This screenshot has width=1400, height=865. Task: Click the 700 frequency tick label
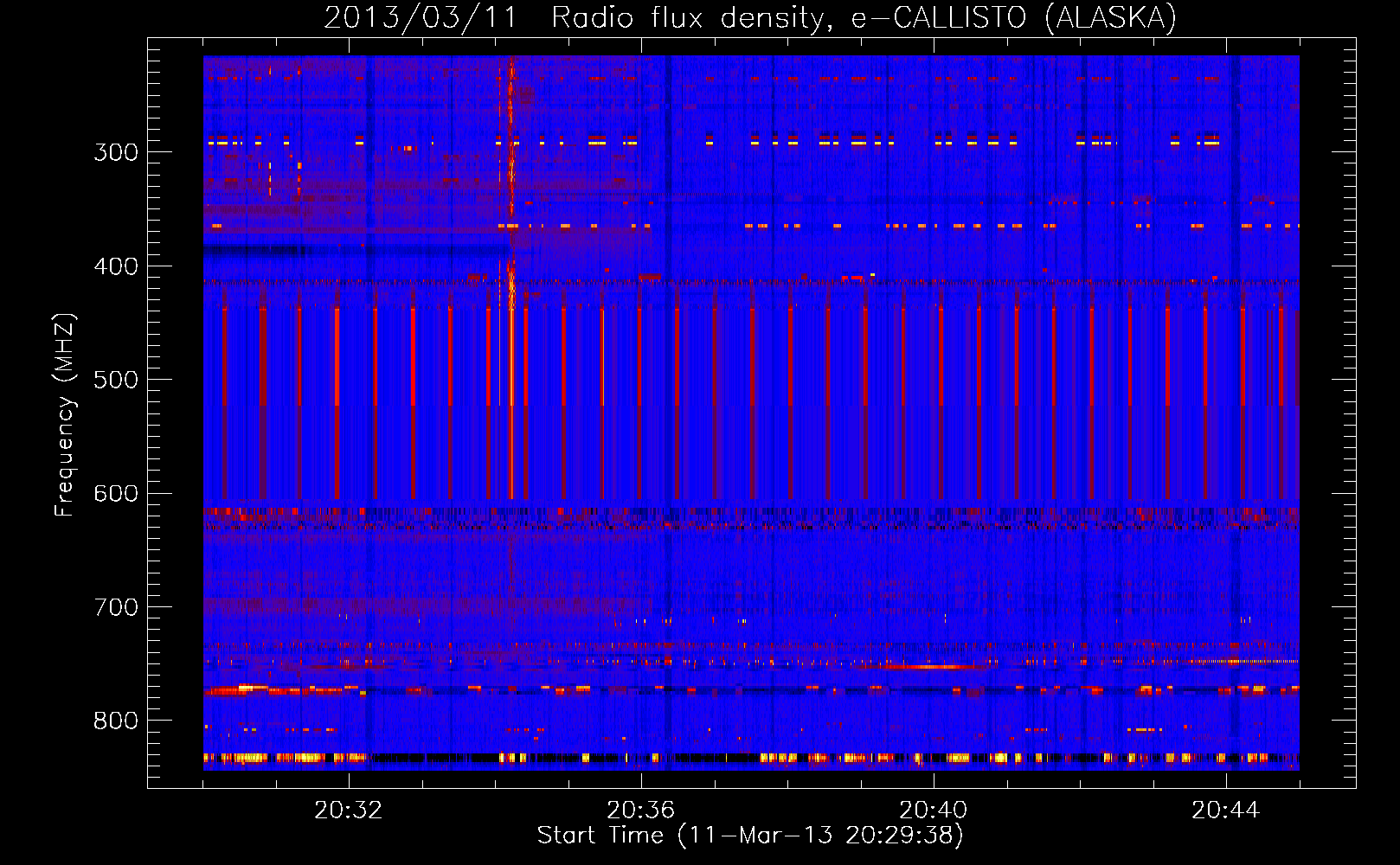(x=116, y=607)
